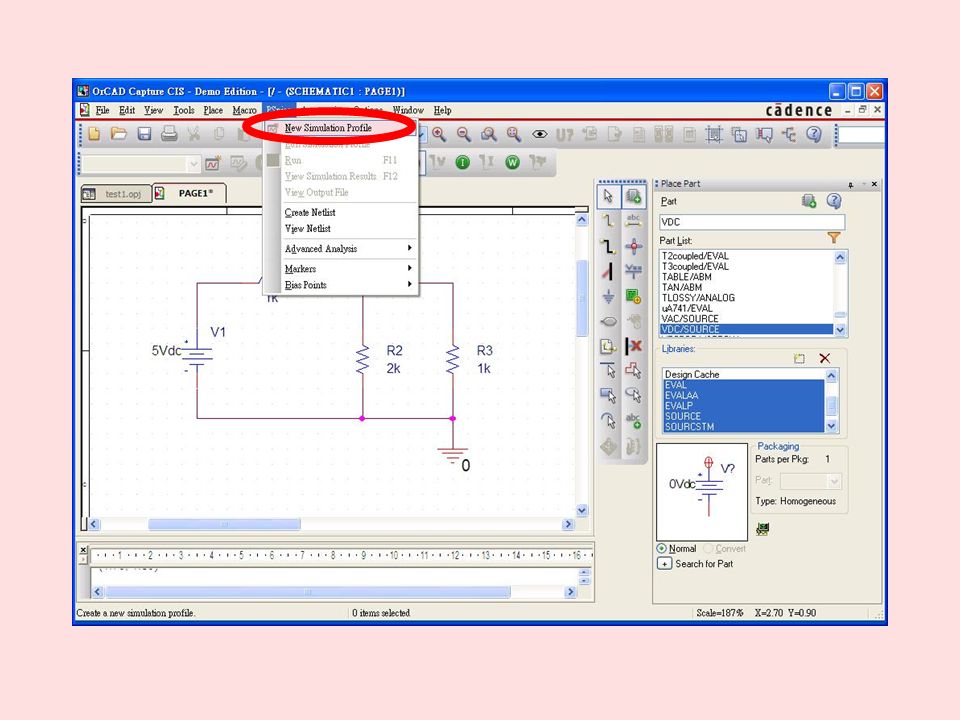Open the Place menu
This screenshot has width=960, height=720.
point(213,110)
